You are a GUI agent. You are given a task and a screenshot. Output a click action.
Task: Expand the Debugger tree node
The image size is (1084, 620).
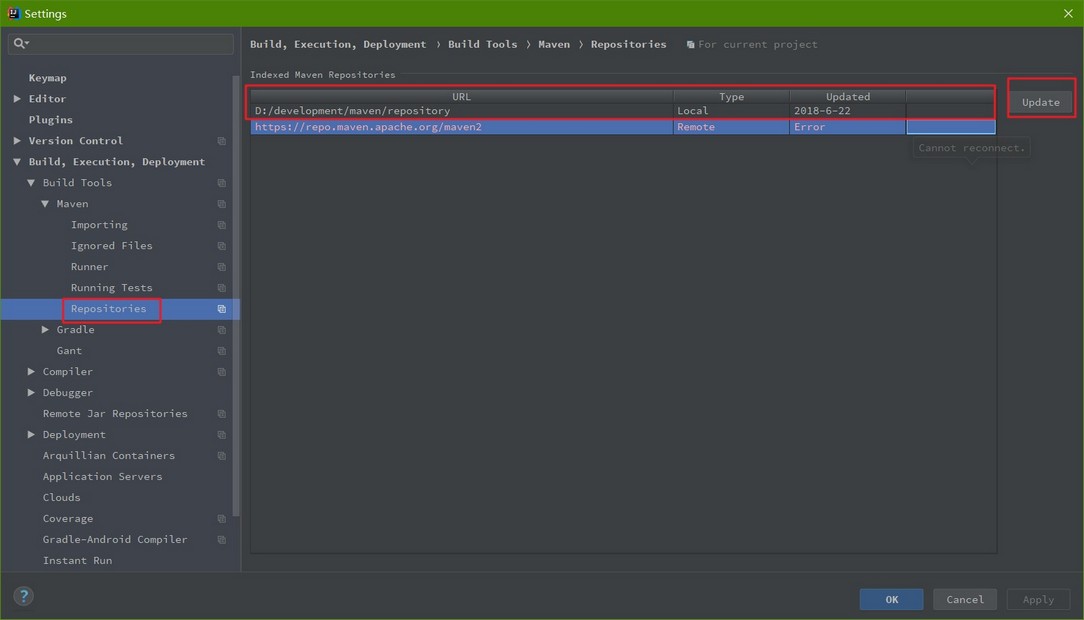[x=31, y=393]
